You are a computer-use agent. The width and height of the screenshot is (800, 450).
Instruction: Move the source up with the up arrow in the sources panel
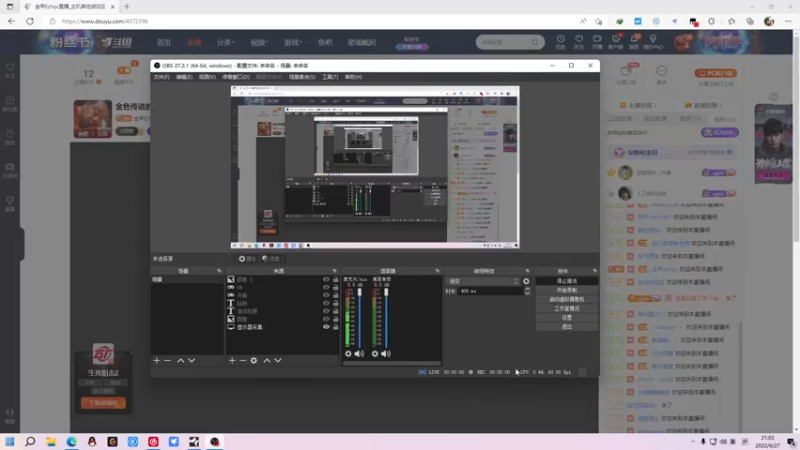point(267,360)
